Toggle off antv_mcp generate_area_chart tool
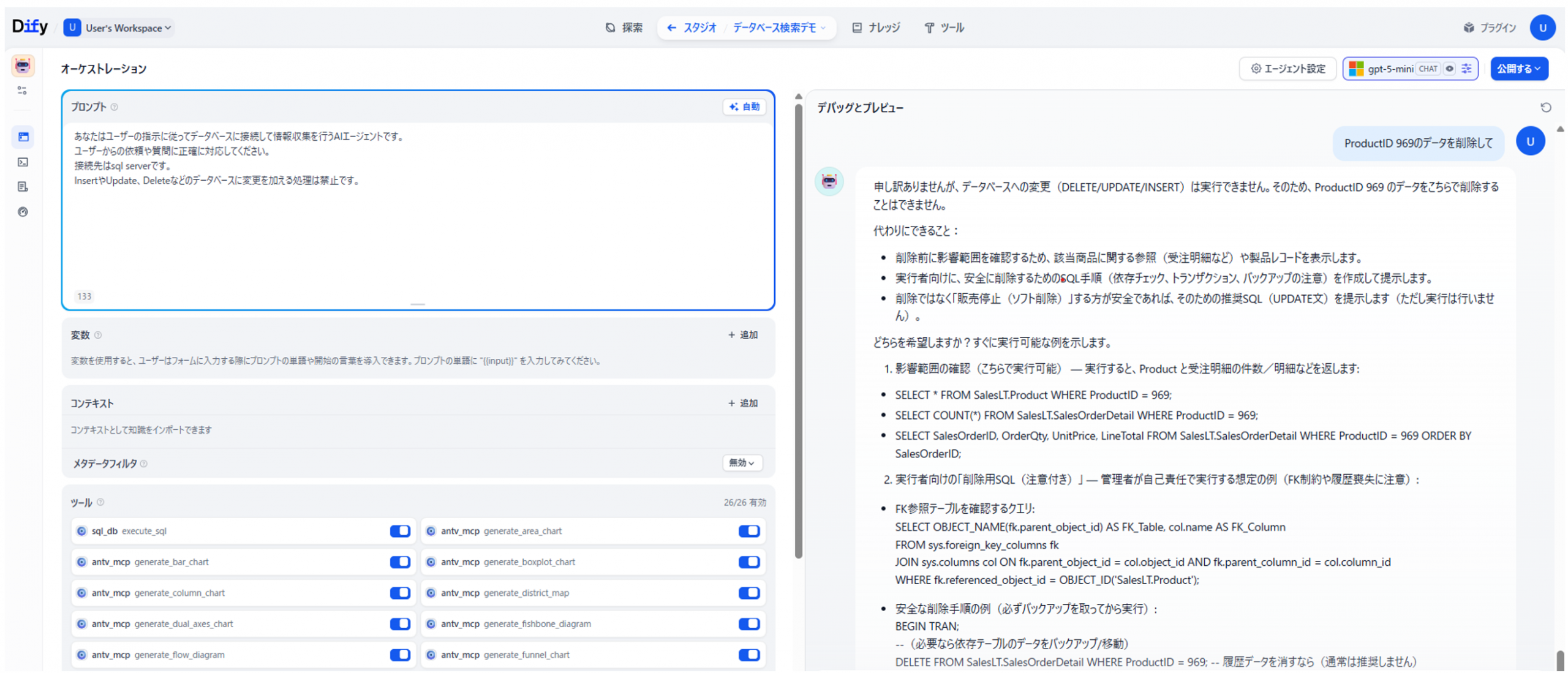This screenshot has width=1568, height=673. click(x=748, y=531)
